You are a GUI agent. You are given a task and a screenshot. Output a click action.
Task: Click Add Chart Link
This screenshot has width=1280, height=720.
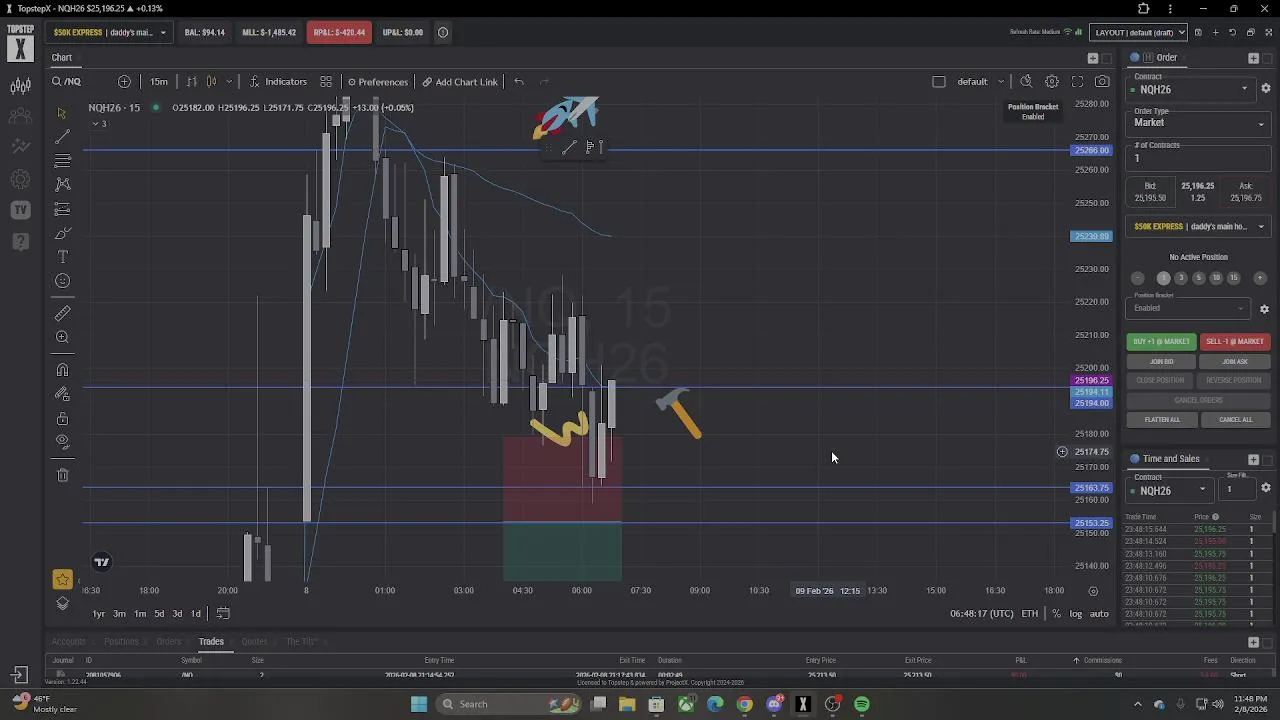pyautogui.click(x=460, y=82)
